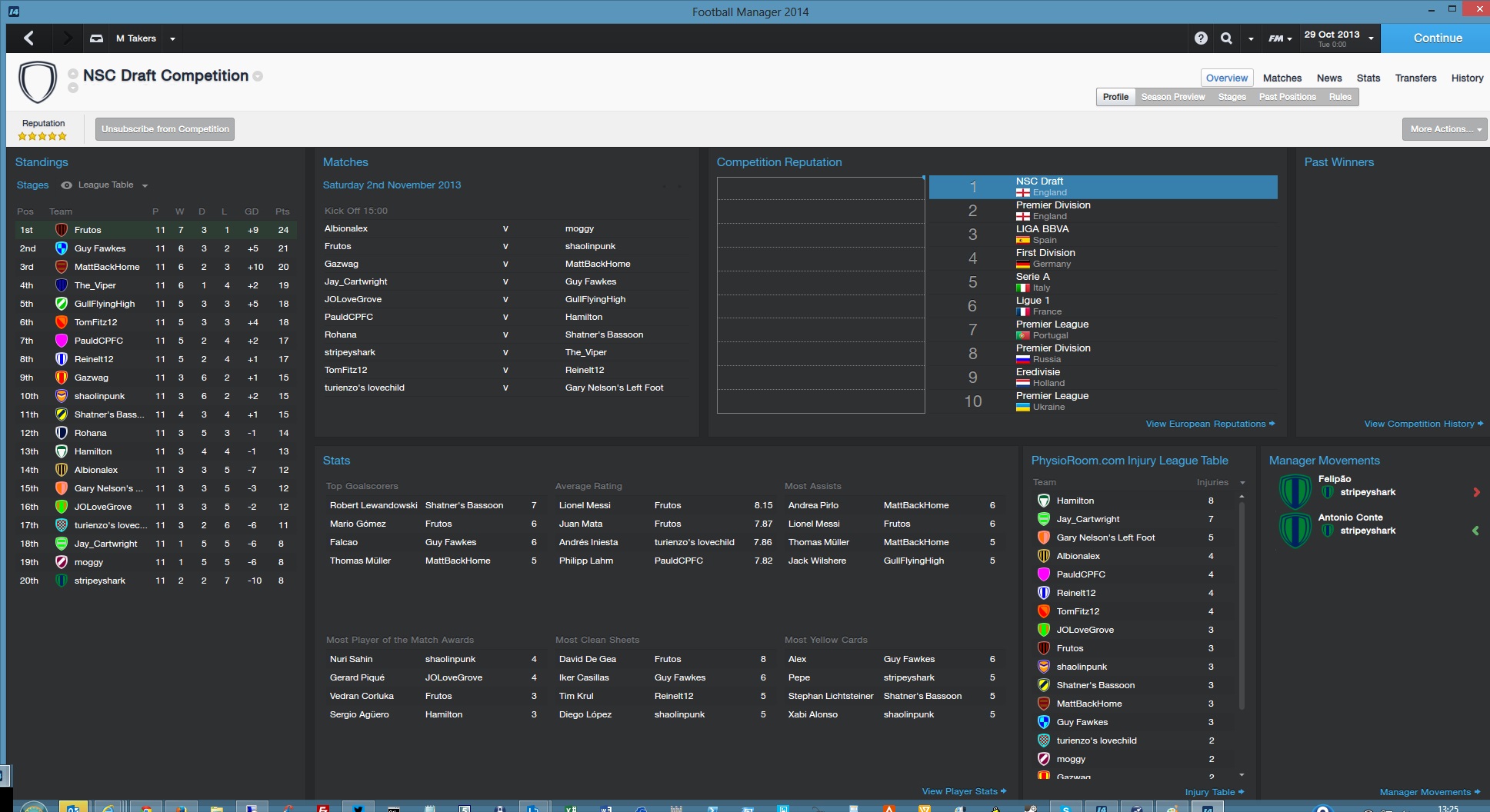The image size is (1490, 812).
Task: Click Stages link in Standings panel
Action: click(x=32, y=185)
